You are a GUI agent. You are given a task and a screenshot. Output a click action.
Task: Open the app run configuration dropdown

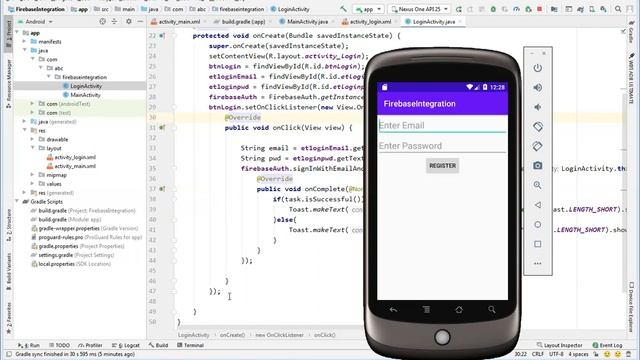point(368,9)
